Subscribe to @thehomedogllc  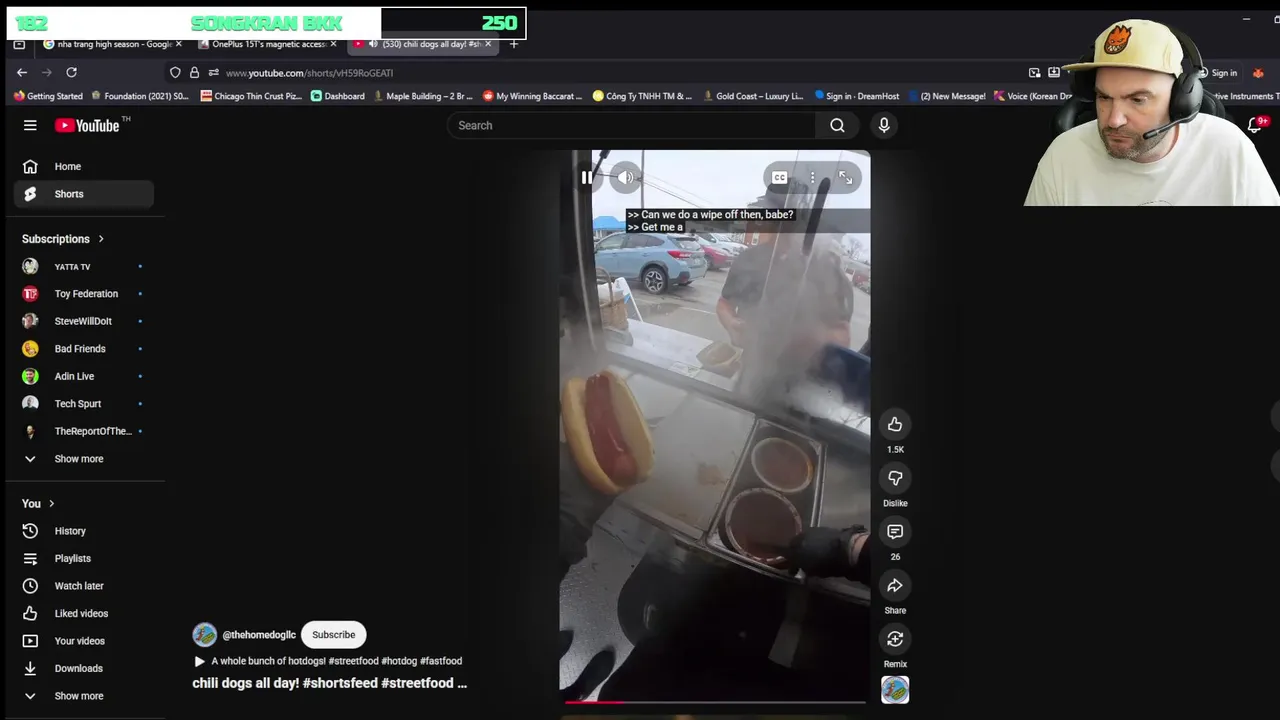click(333, 635)
